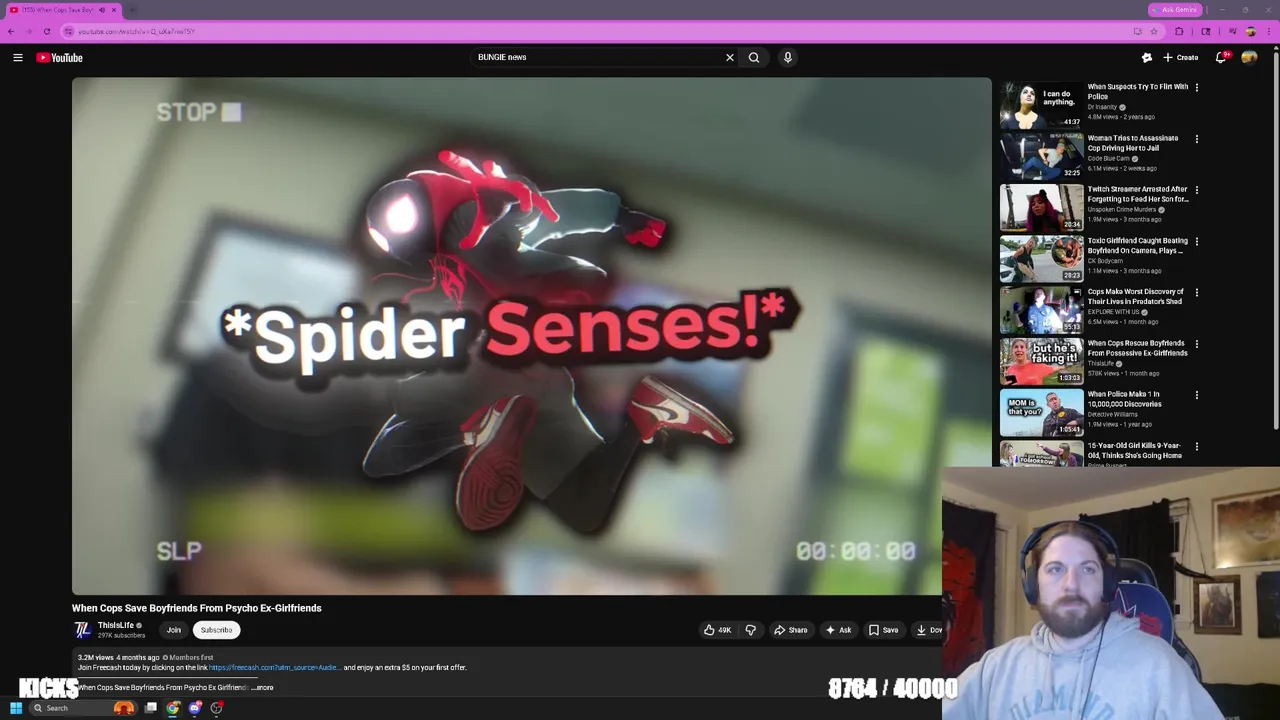Bookmark this page with the star icon
The width and height of the screenshot is (1280, 720).
point(1154,31)
